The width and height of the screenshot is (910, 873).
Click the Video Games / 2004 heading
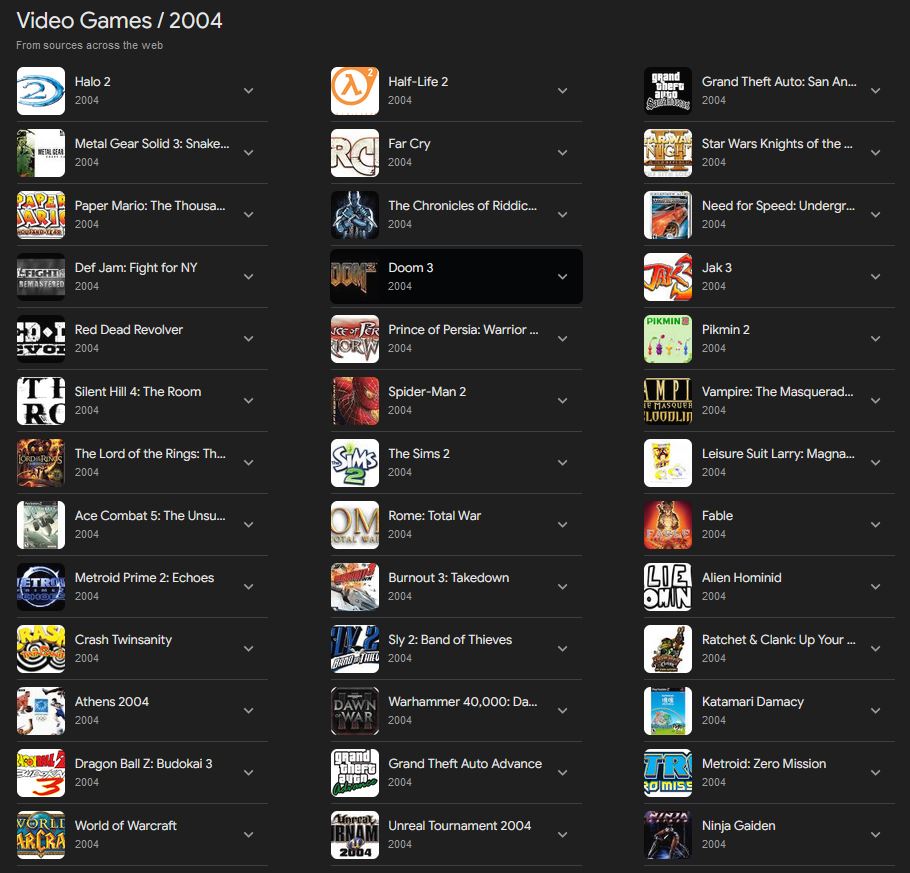click(x=120, y=21)
